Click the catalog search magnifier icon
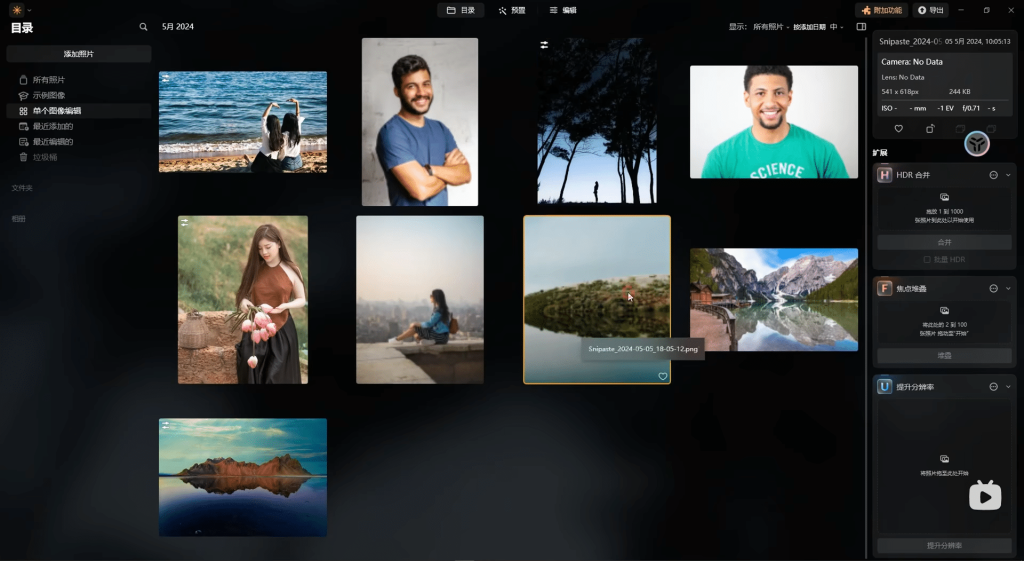The width and height of the screenshot is (1024, 561). [x=143, y=27]
